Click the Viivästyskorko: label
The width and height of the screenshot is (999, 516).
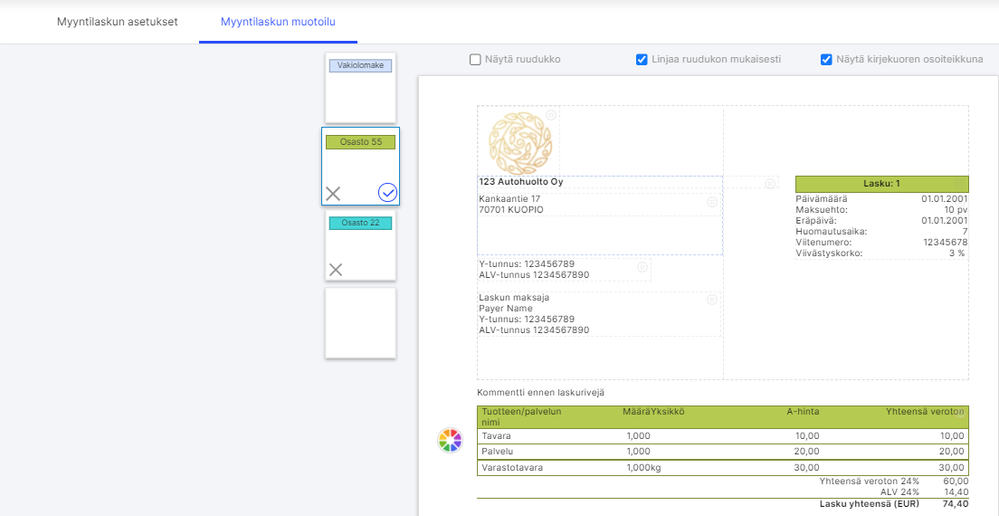pyautogui.click(x=830, y=253)
